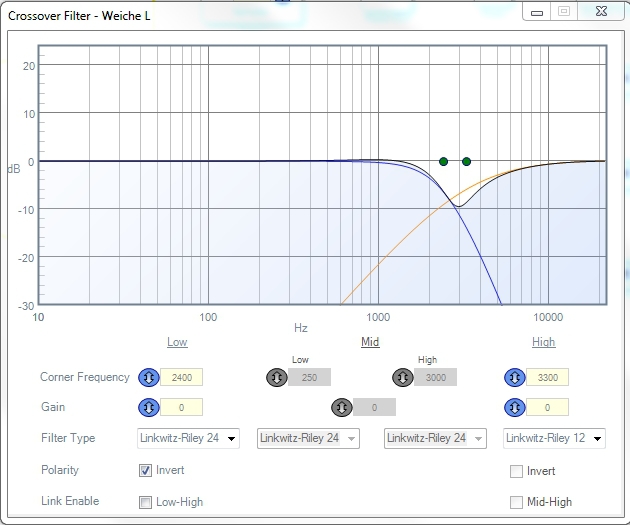The image size is (630, 525).
Task: Open the Mid Low filter type dropdown
Action: 308,438
